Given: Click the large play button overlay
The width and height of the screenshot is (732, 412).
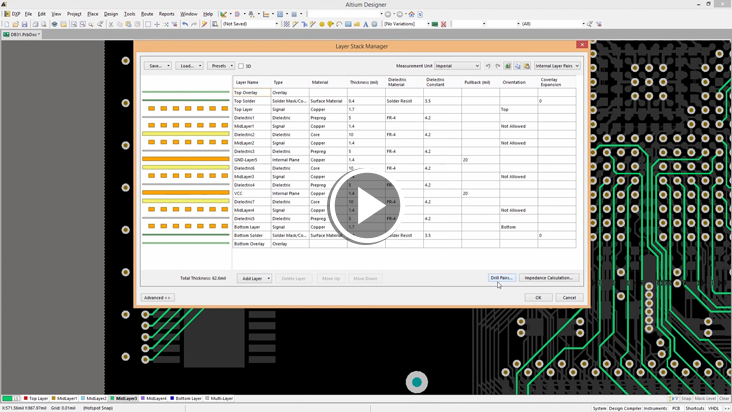Looking at the screenshot, I should click(366, 207).
